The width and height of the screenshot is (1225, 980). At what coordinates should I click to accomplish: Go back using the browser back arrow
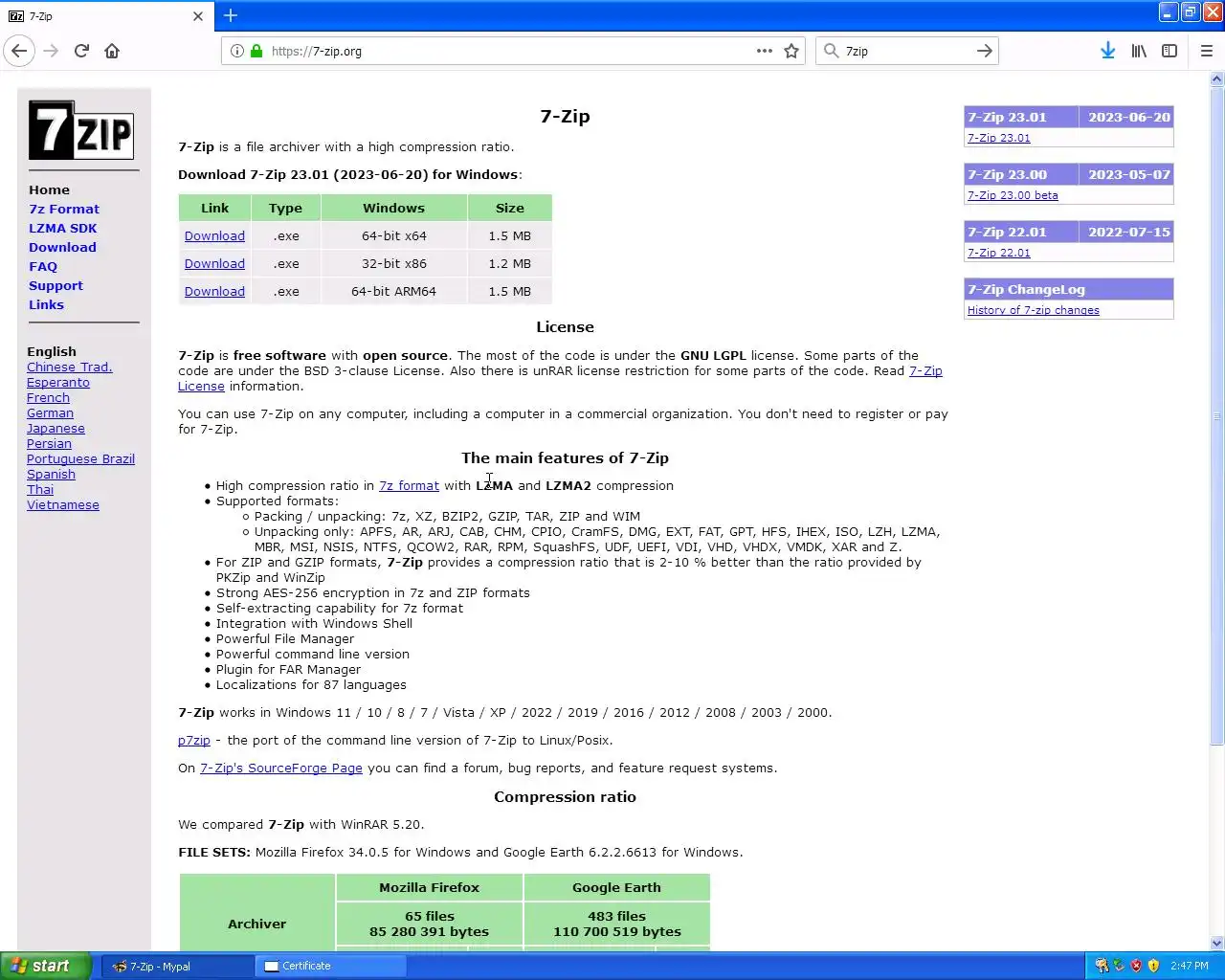pos(19,51)
